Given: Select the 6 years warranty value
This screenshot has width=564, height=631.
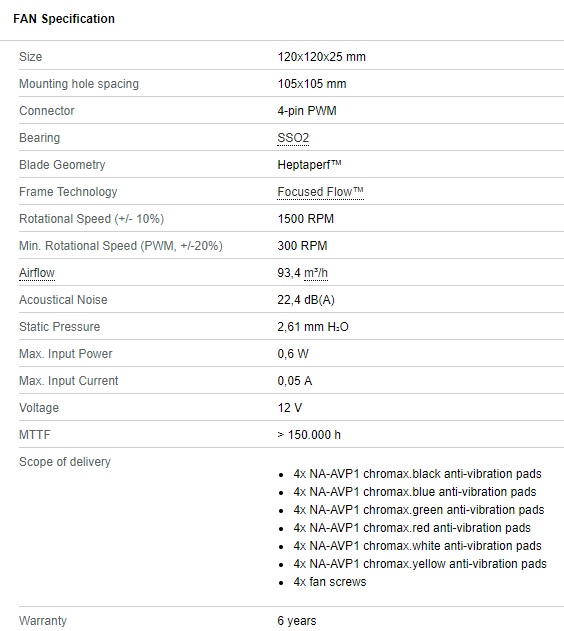Looking at the screenshot, I should pos(297,621).
